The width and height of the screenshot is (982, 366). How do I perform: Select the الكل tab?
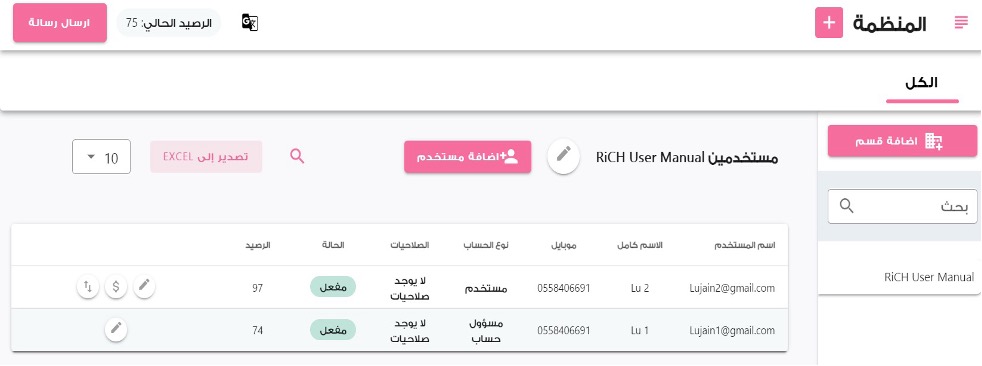(922, 84)
